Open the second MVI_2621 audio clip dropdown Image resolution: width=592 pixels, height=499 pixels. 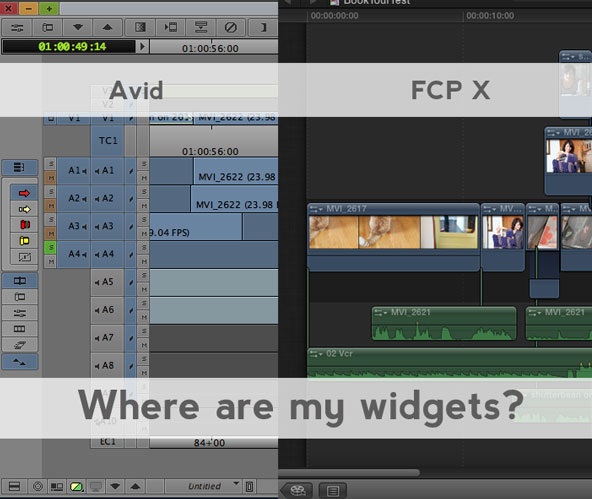coord(534,313)
